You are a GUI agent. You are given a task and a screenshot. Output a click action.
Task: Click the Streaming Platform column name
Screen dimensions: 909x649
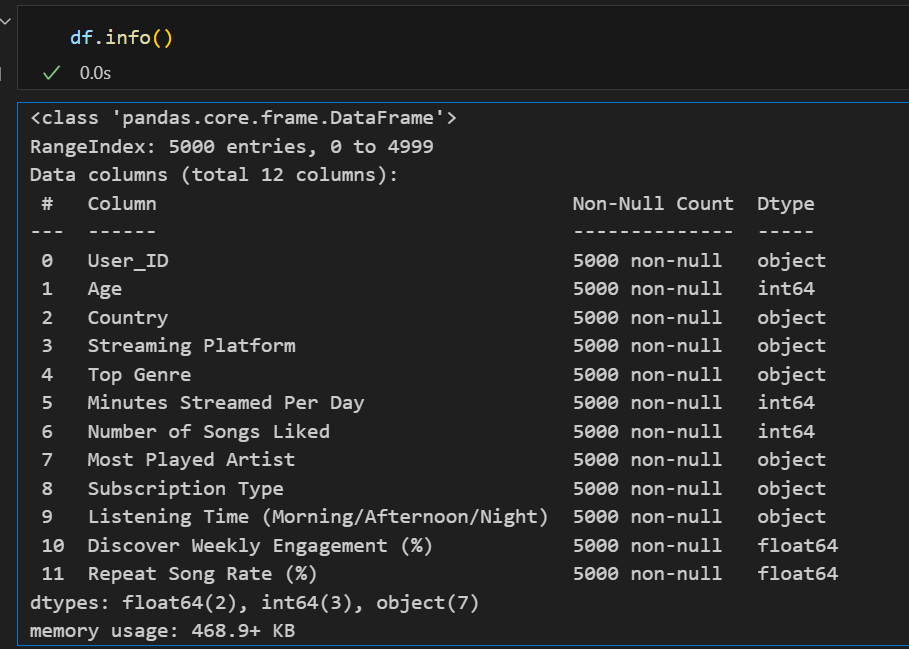coord(192,346)
